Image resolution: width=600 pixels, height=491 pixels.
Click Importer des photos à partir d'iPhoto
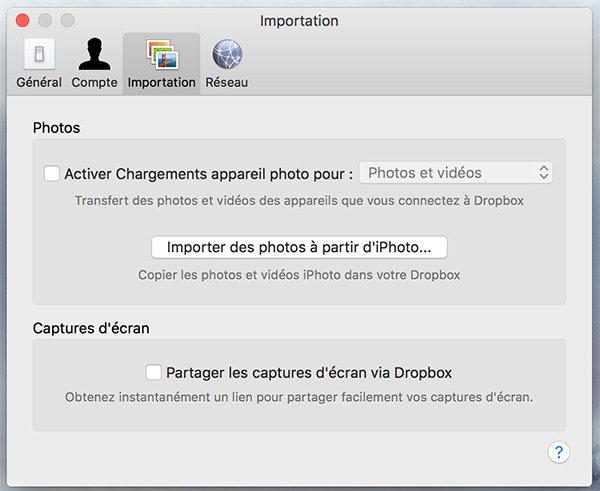(x=299, y=247)
